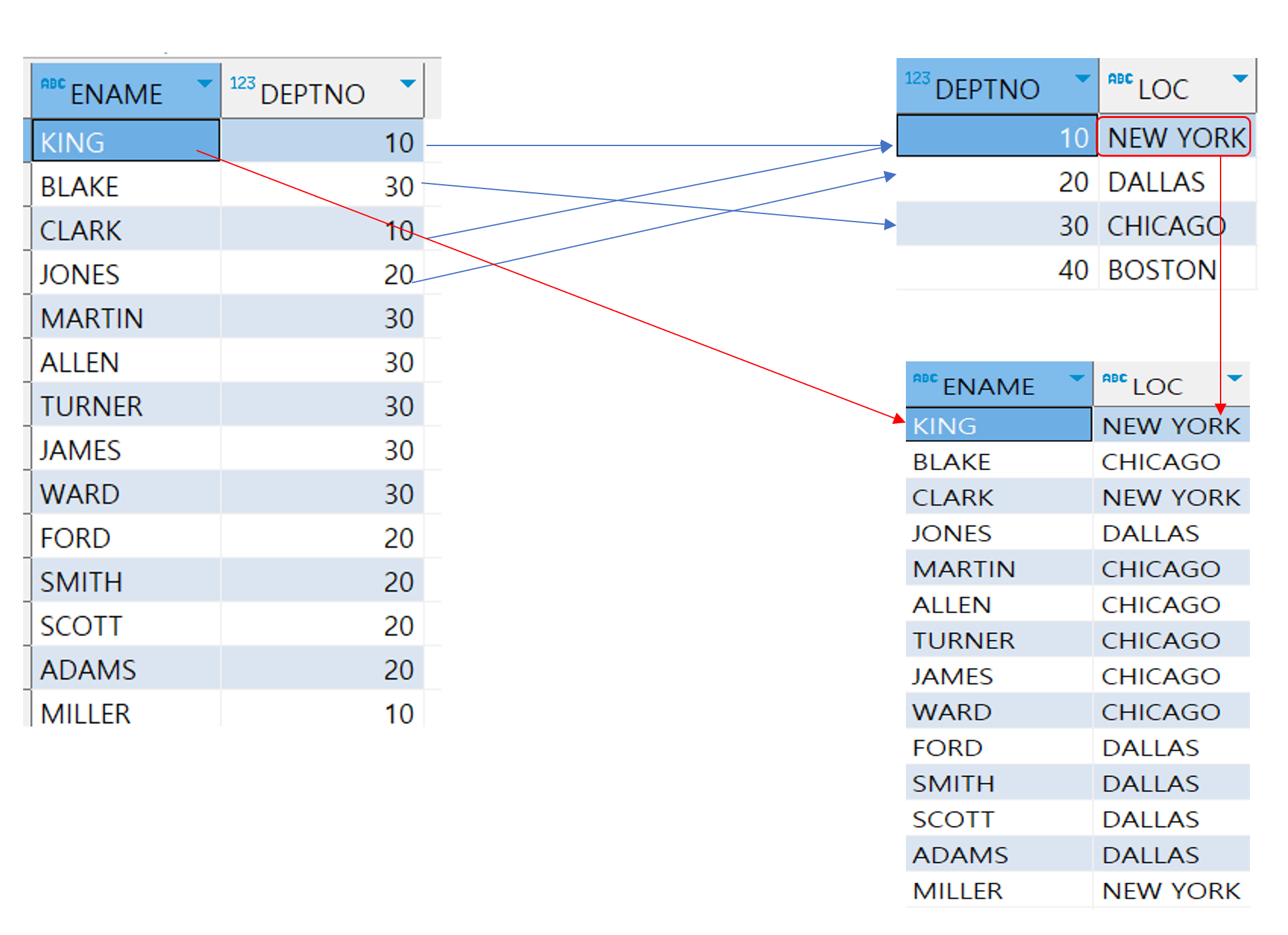Open the result table LOC filter arrow
Viewport: 1288px width, 935px height.
pos(1234,378)
